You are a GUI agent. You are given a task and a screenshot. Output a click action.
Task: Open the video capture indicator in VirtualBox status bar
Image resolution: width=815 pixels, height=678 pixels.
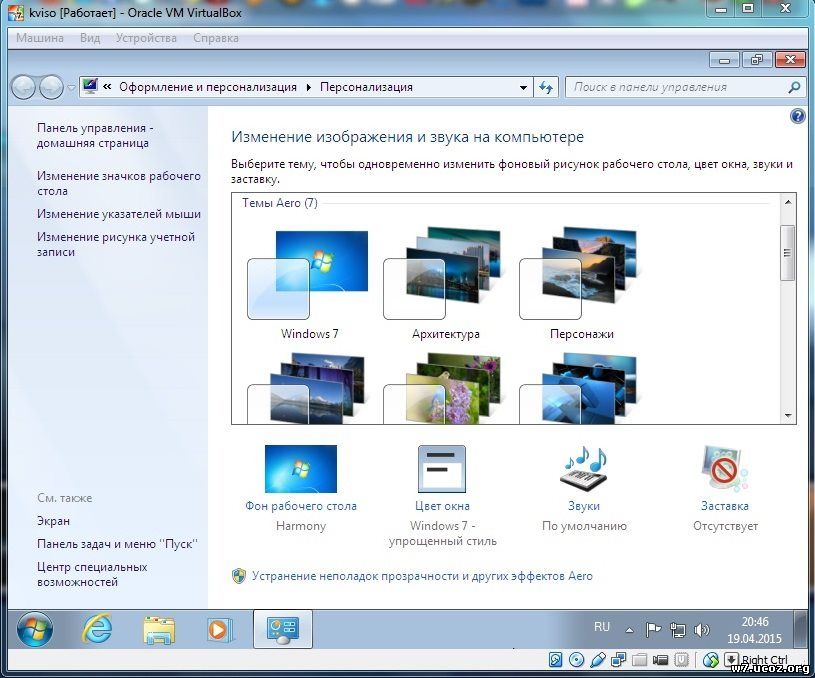click(661, 660)
